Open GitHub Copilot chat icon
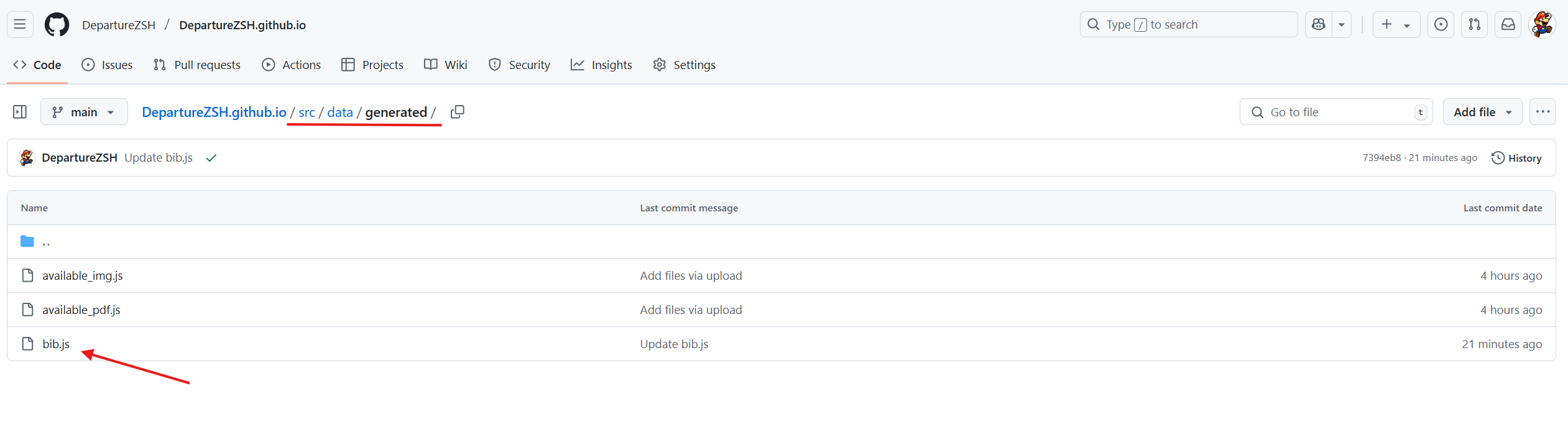Screen dimensions: 1568x447 click(1318, 24)
